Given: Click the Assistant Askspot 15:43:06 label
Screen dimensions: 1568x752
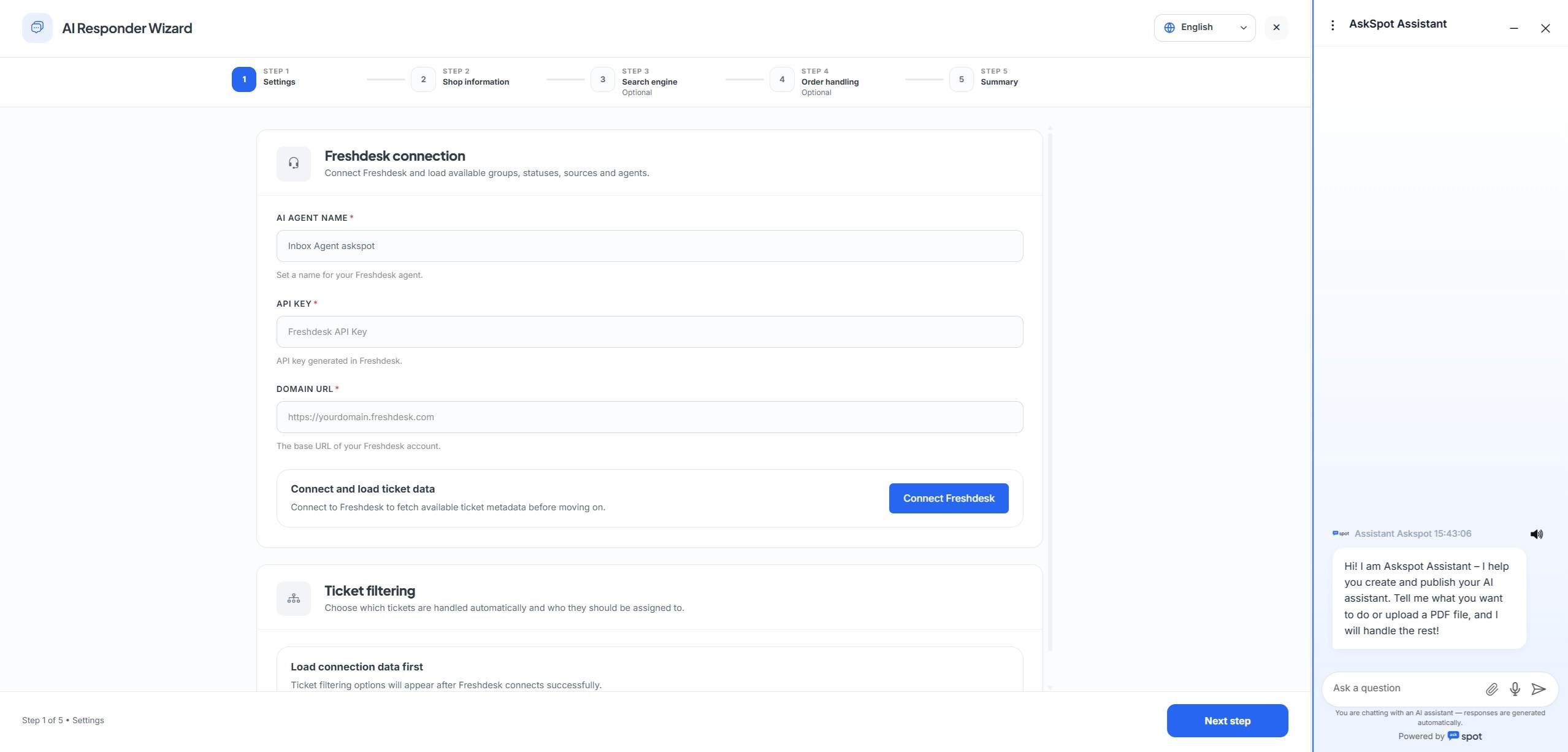Looking at the screenshot, I should coord(1413,534).
